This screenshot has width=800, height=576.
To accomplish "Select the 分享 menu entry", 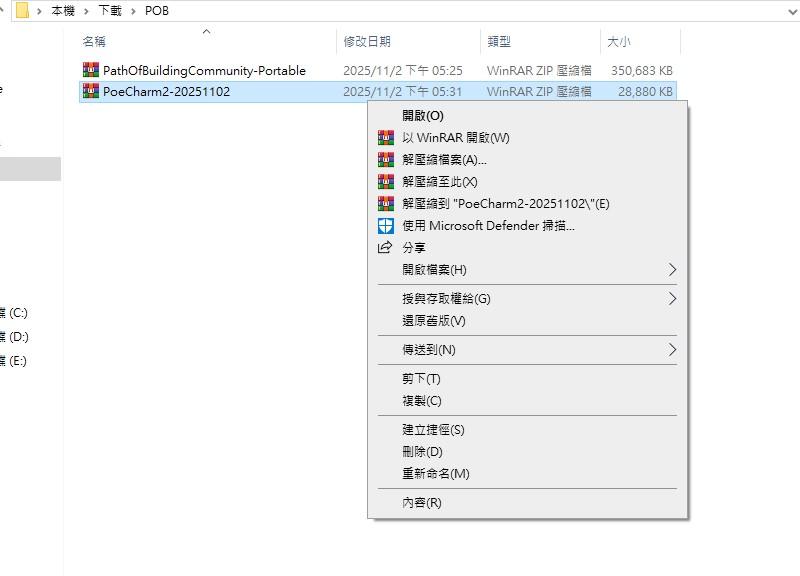I will click(x=528, y=247).
